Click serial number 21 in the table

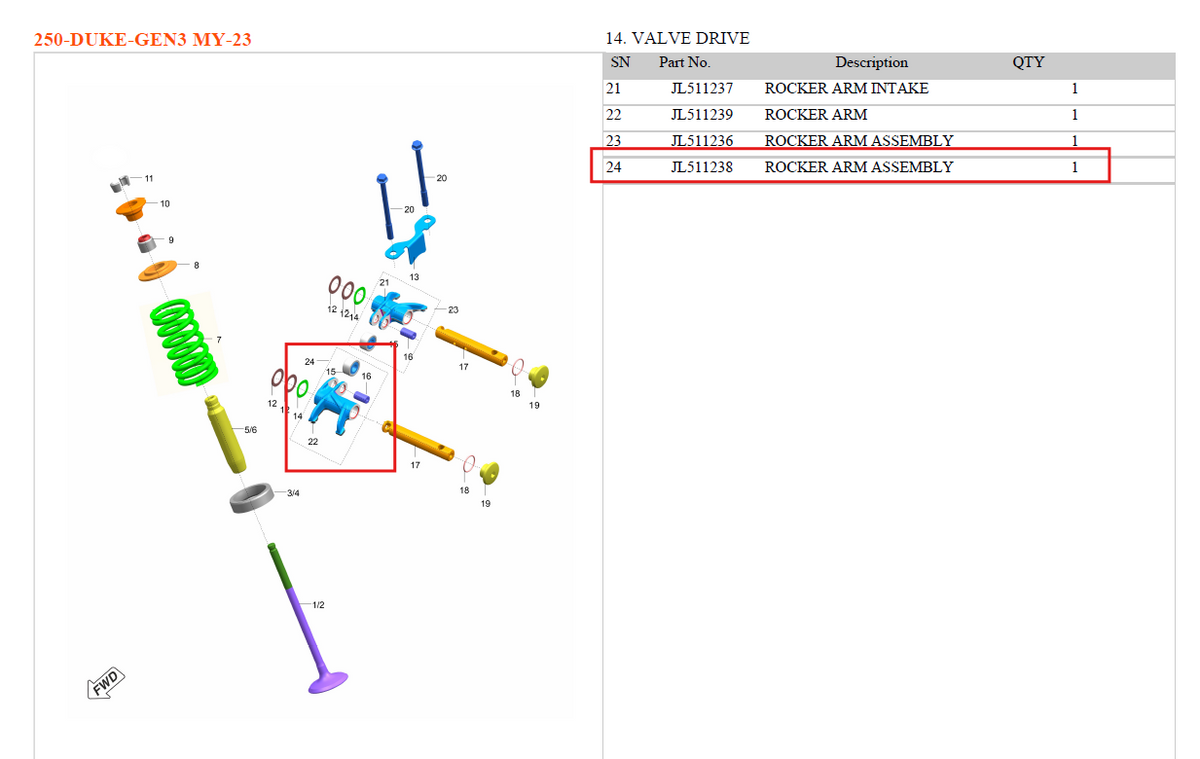coord(614,88)
